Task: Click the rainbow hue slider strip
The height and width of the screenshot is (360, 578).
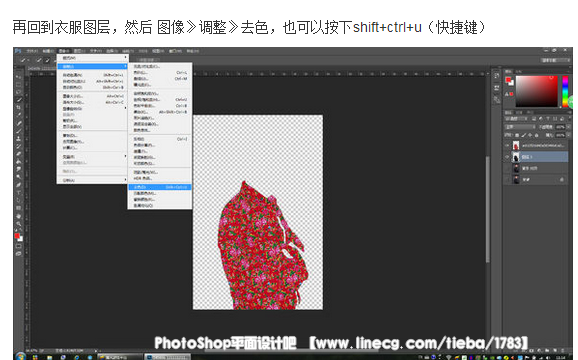Action: coord(565,92)
